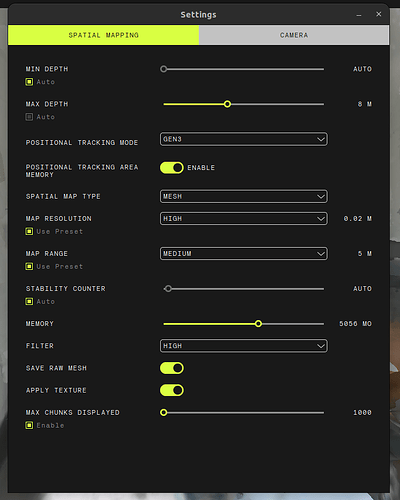Open the Map Resolution HIGH dropdown
This screenshot has height=500, width=400.
(x=244, y=219)
